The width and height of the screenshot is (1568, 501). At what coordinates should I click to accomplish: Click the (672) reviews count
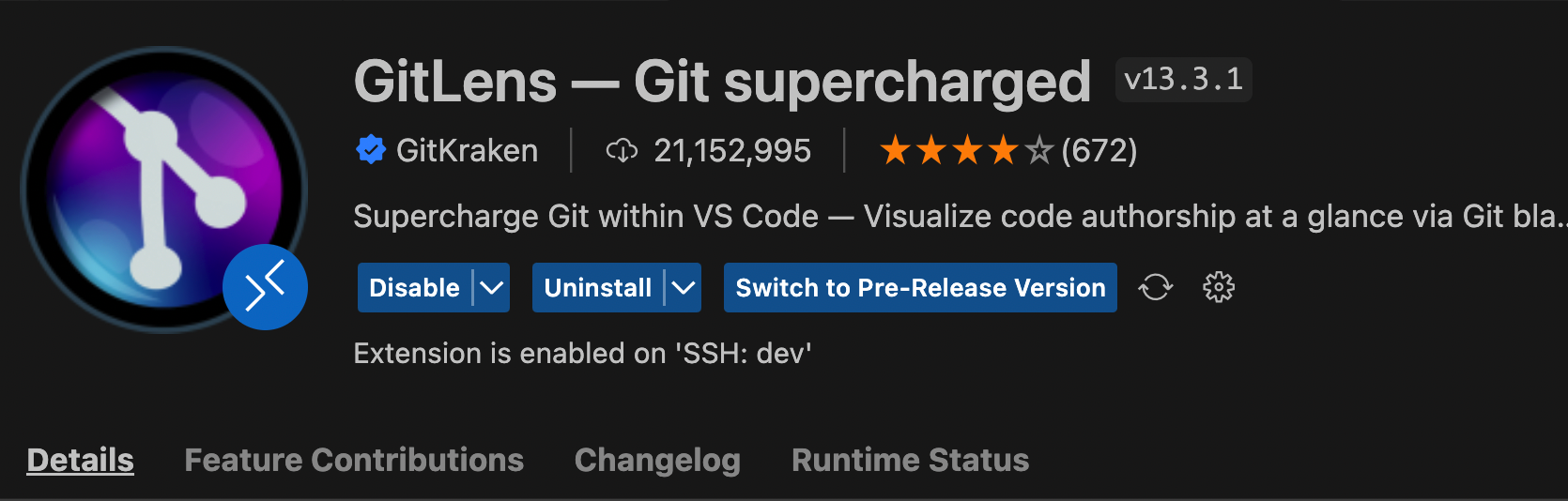click(x=1099, y=150)
